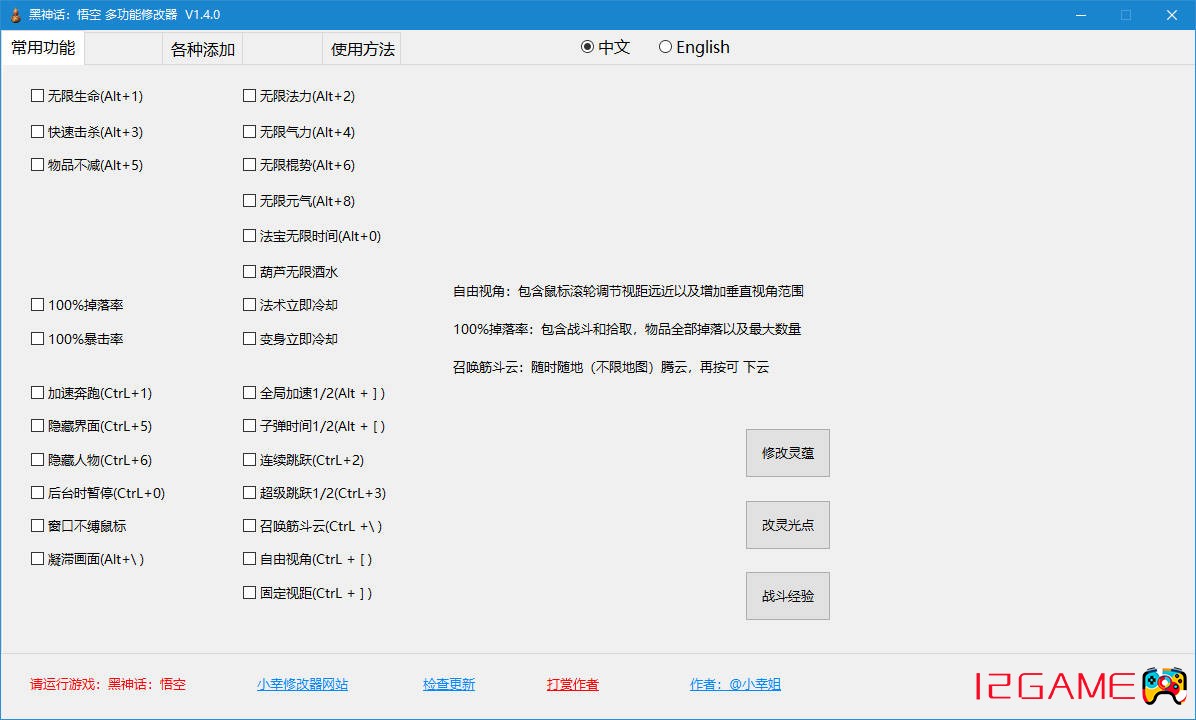Click the 100%掉落率 explanation line

click(627, 329)
